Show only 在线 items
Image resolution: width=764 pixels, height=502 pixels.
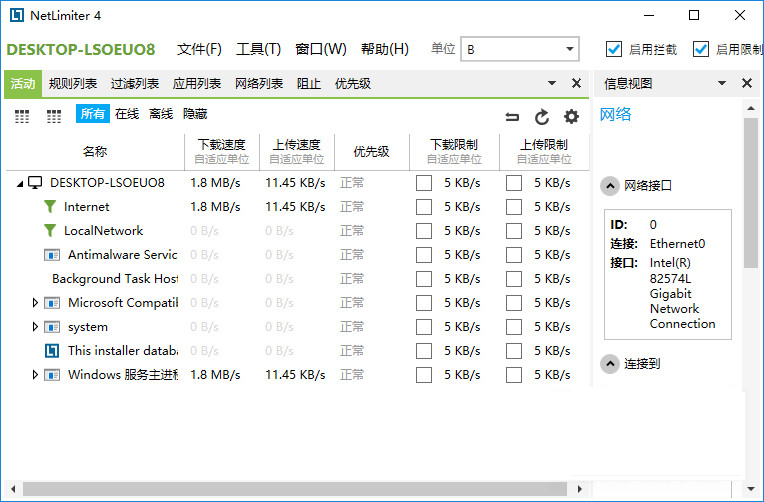click(x=127, y=114)
